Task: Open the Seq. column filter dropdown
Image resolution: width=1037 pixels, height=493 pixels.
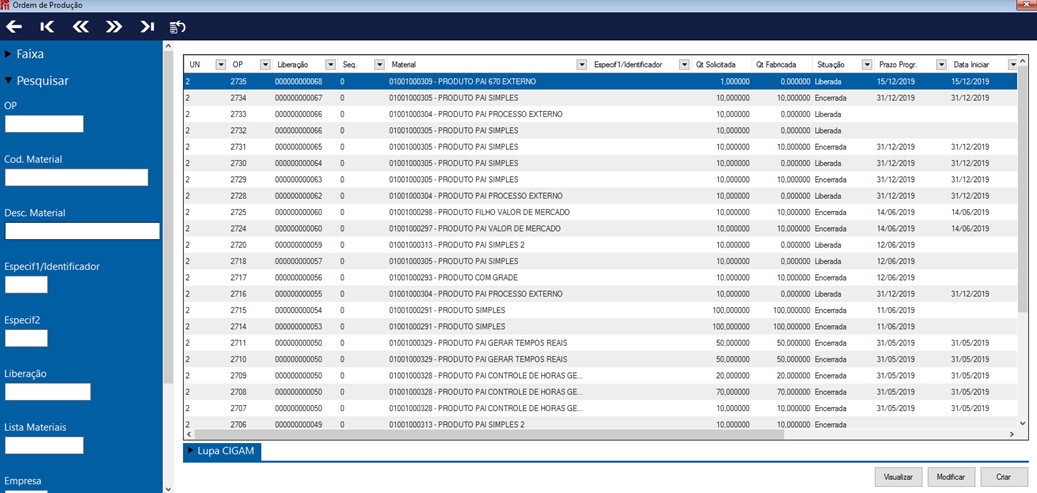Action: point(380,64)
